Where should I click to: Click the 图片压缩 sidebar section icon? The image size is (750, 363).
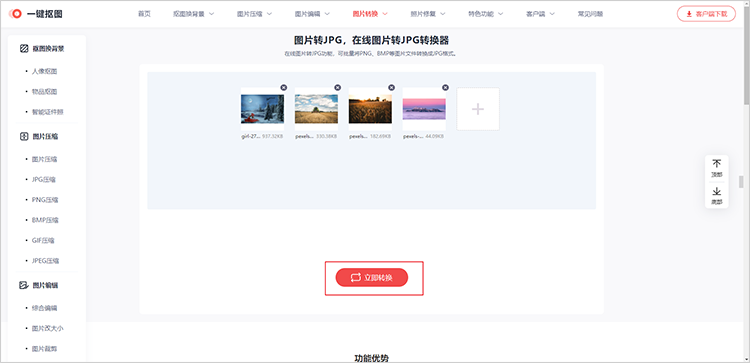[x=24, y=136]
